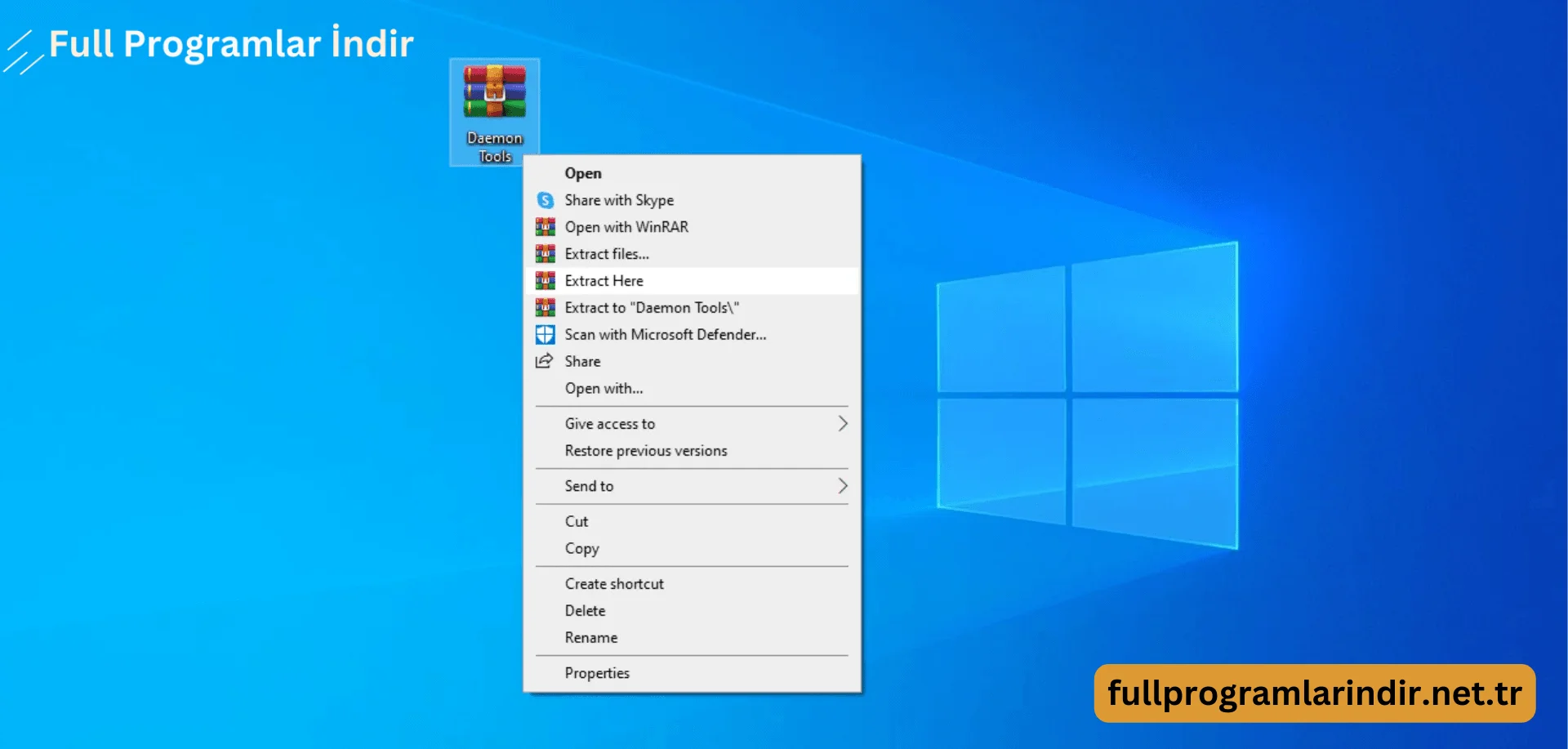Select Extract to "Daemon Tools\"

[x=692, y=308]
